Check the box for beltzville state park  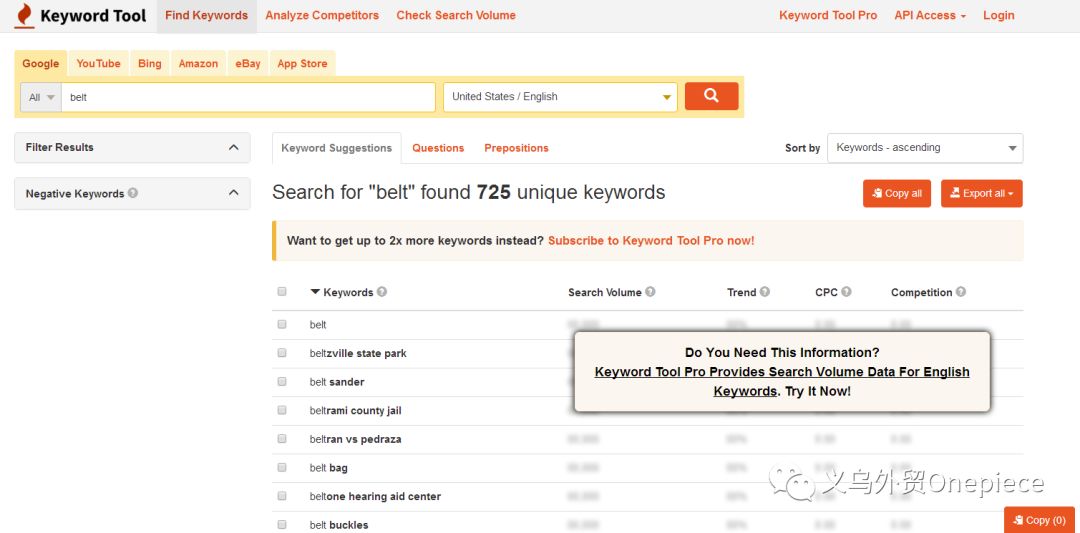(282, 353)
